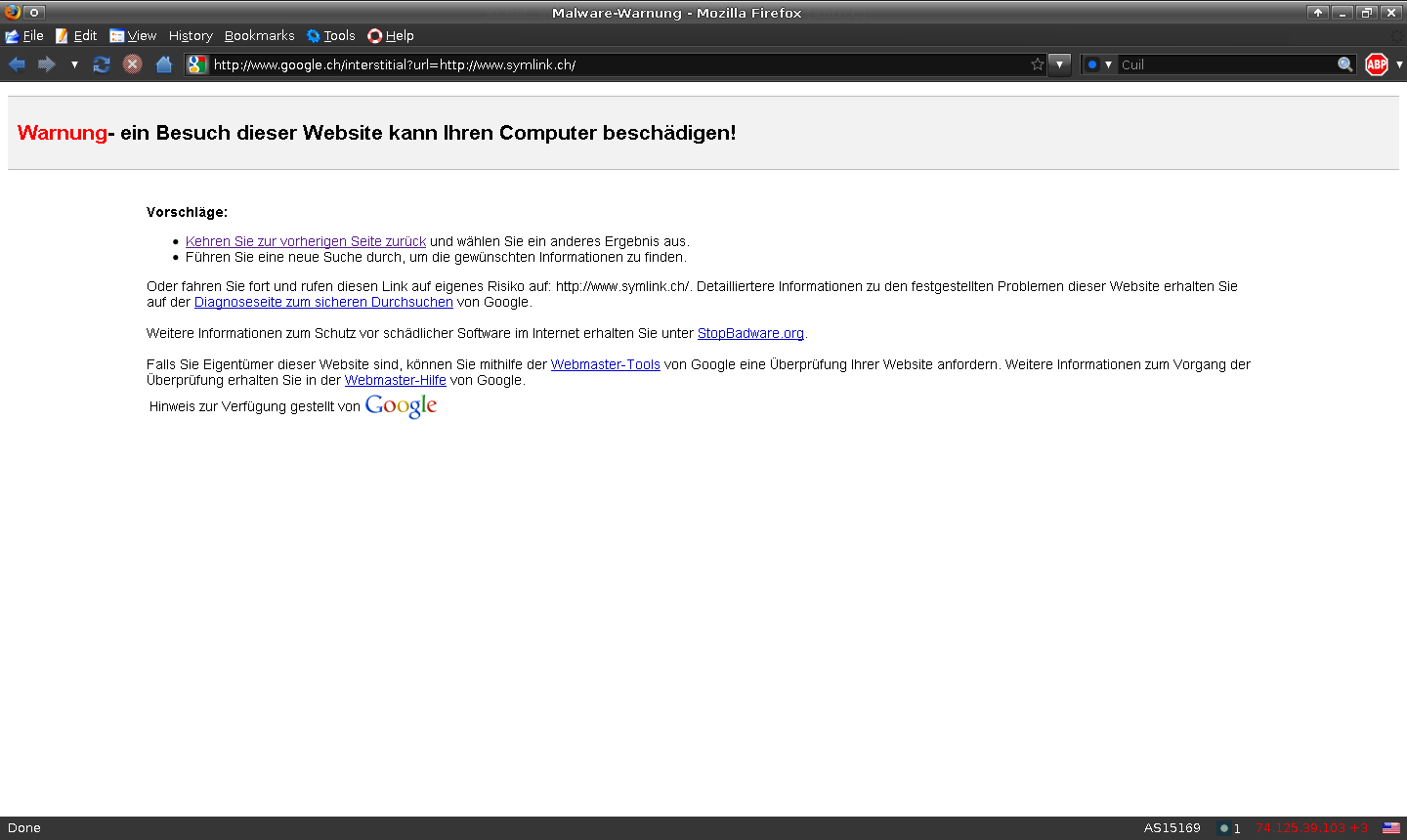Viewport: 1407px width, 840px height.
Task: Click the 'Done' status text
Action: [24, 828]
